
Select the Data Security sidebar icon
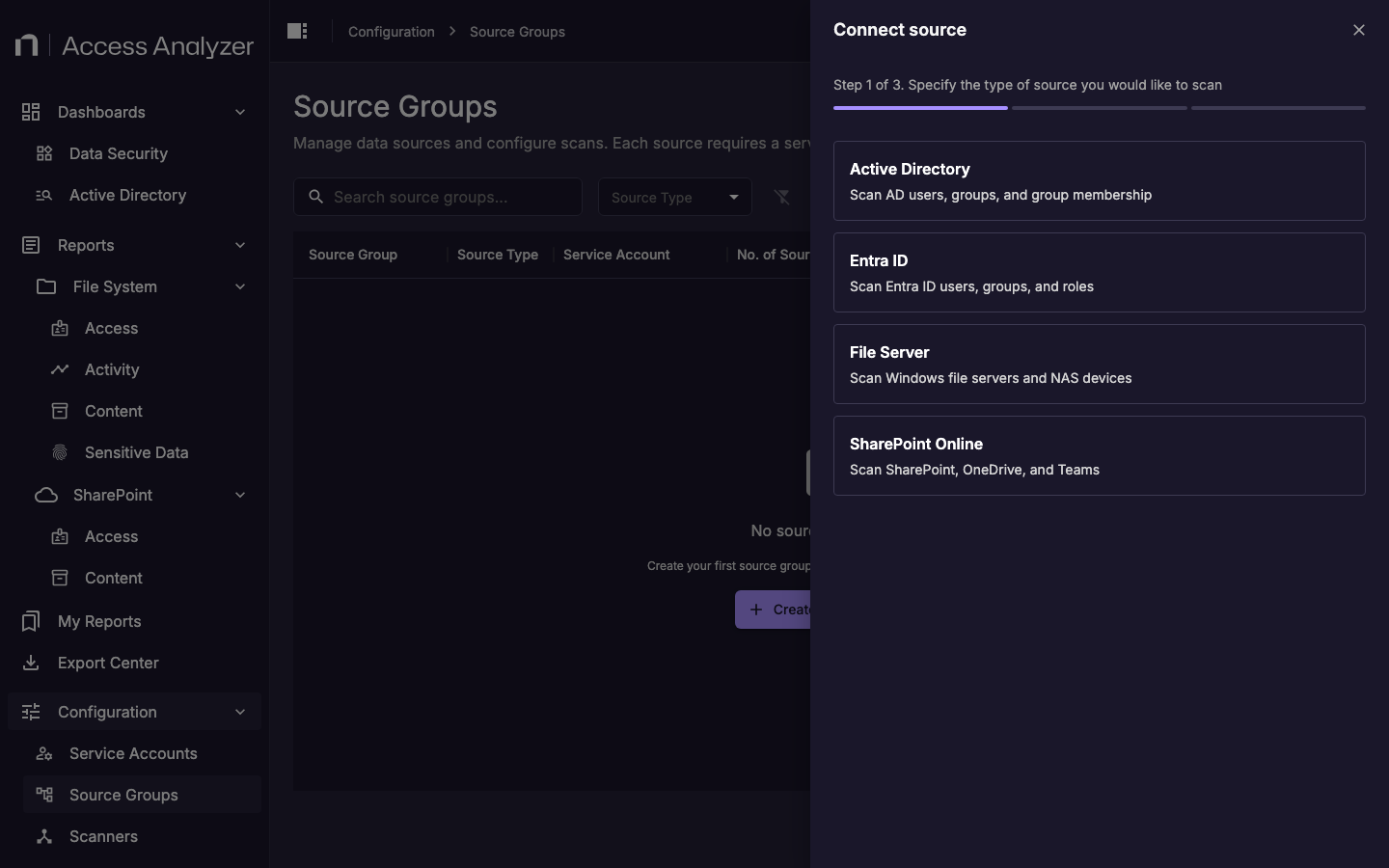(x=43, y=153)
